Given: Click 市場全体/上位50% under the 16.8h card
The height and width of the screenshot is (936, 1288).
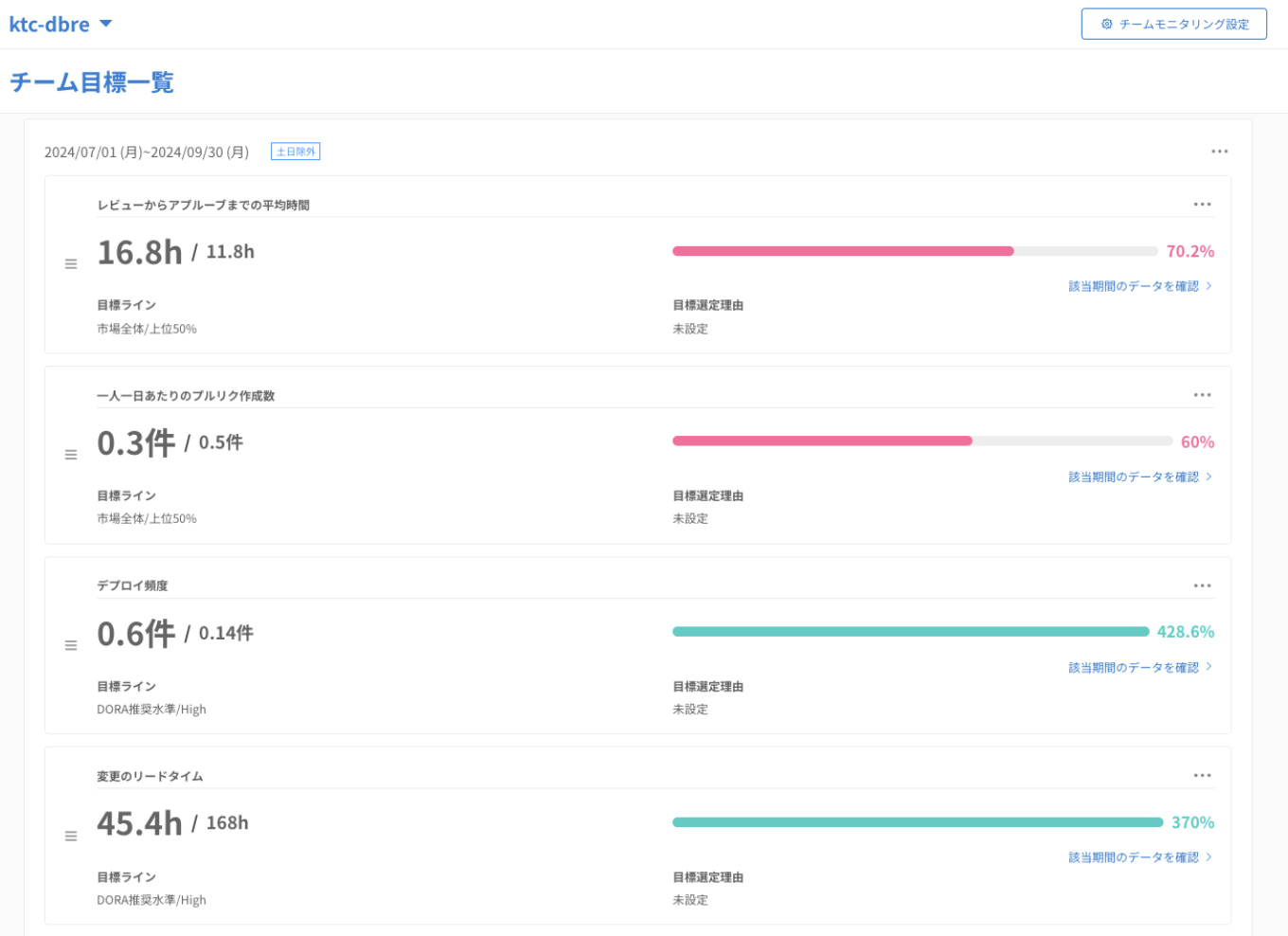Looking at the screenshot, I should click(147, 329).
